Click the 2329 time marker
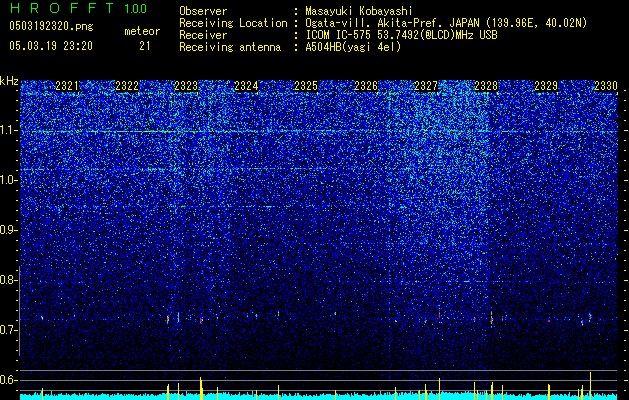Image resolution: width=629 pixels, height=400 pixels. pyautogui.click(x=546, y=86)
